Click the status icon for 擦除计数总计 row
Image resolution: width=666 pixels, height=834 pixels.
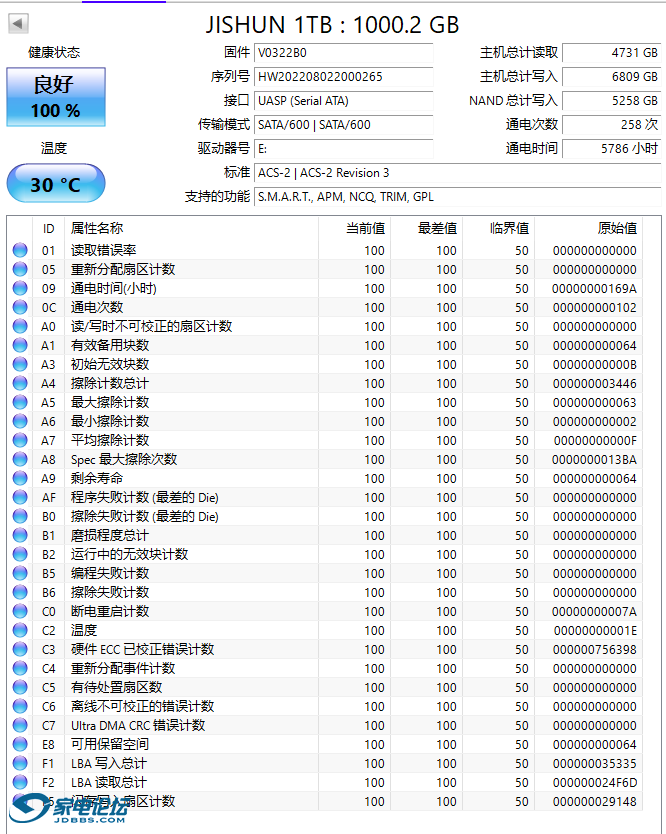coord(20,383)
